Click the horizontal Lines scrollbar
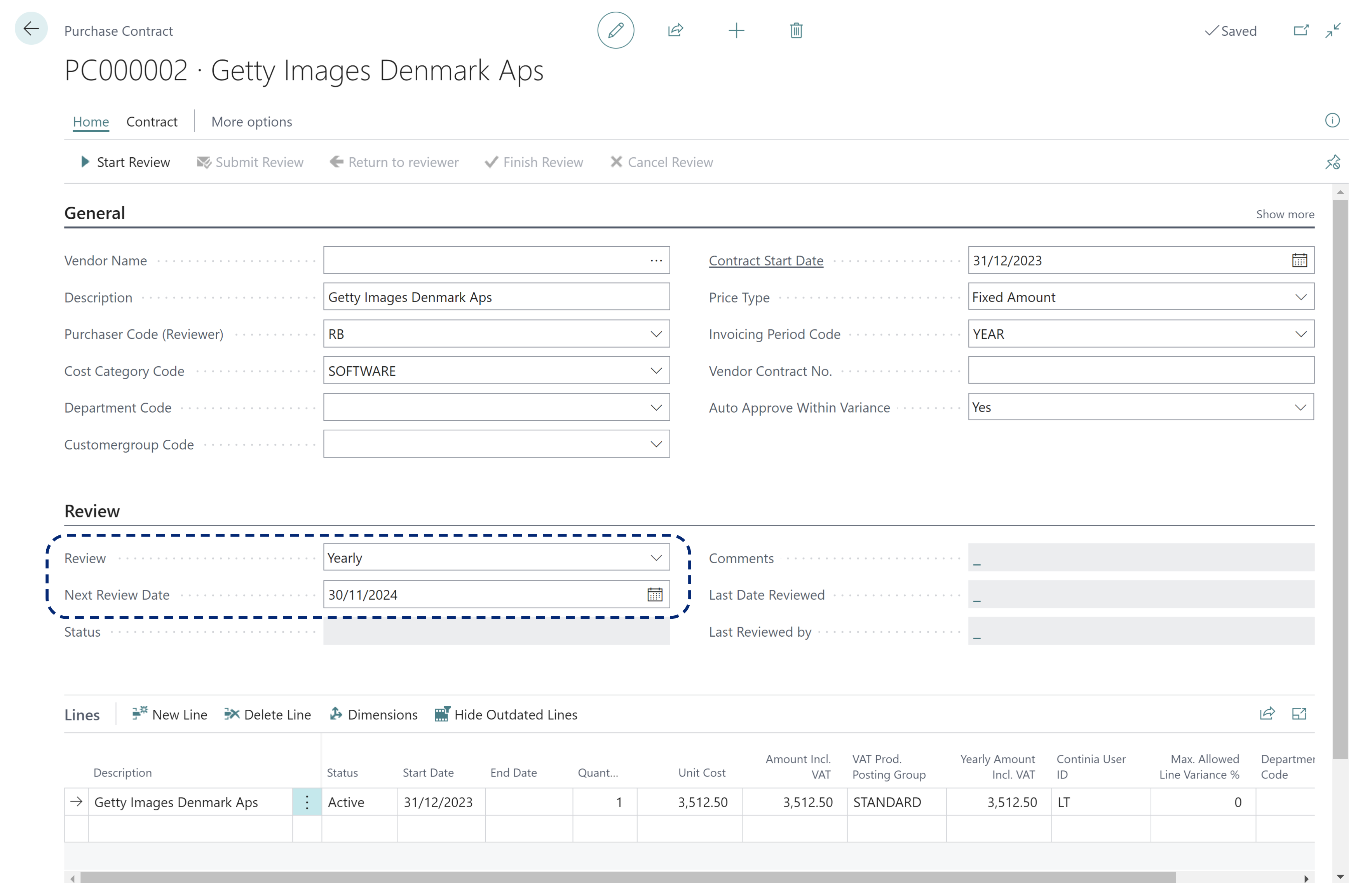 (x=628, y=877)
